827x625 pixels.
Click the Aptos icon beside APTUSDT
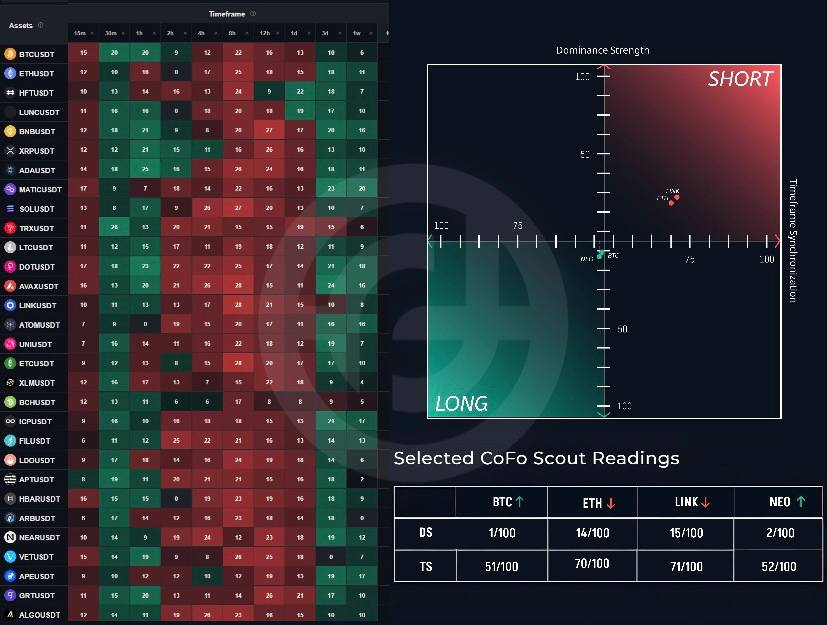click(10, 479)
